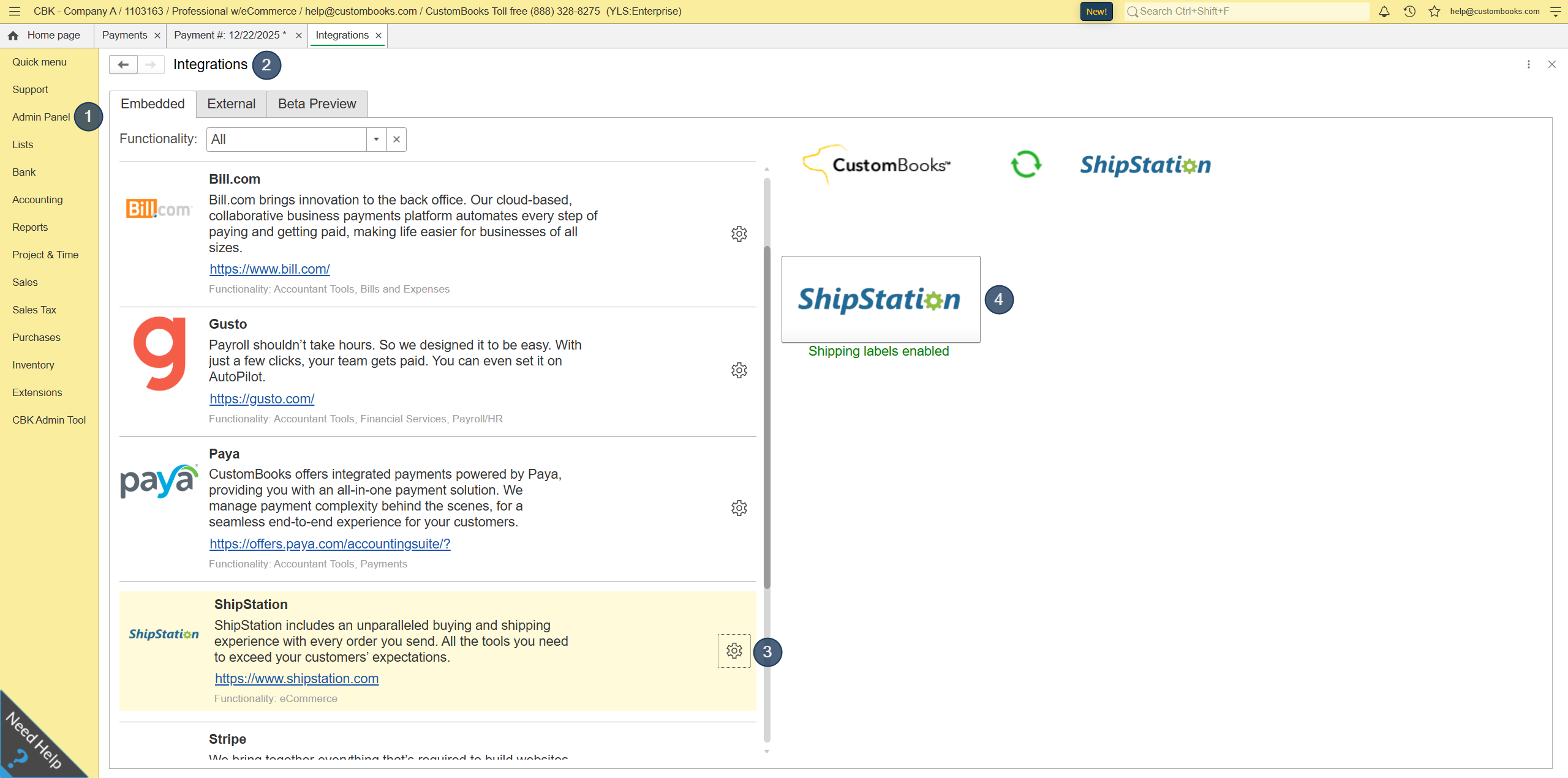The image size is (1568, 778).
Task: Switch to the Beta Preview tab
Action: tap(317, 104)
